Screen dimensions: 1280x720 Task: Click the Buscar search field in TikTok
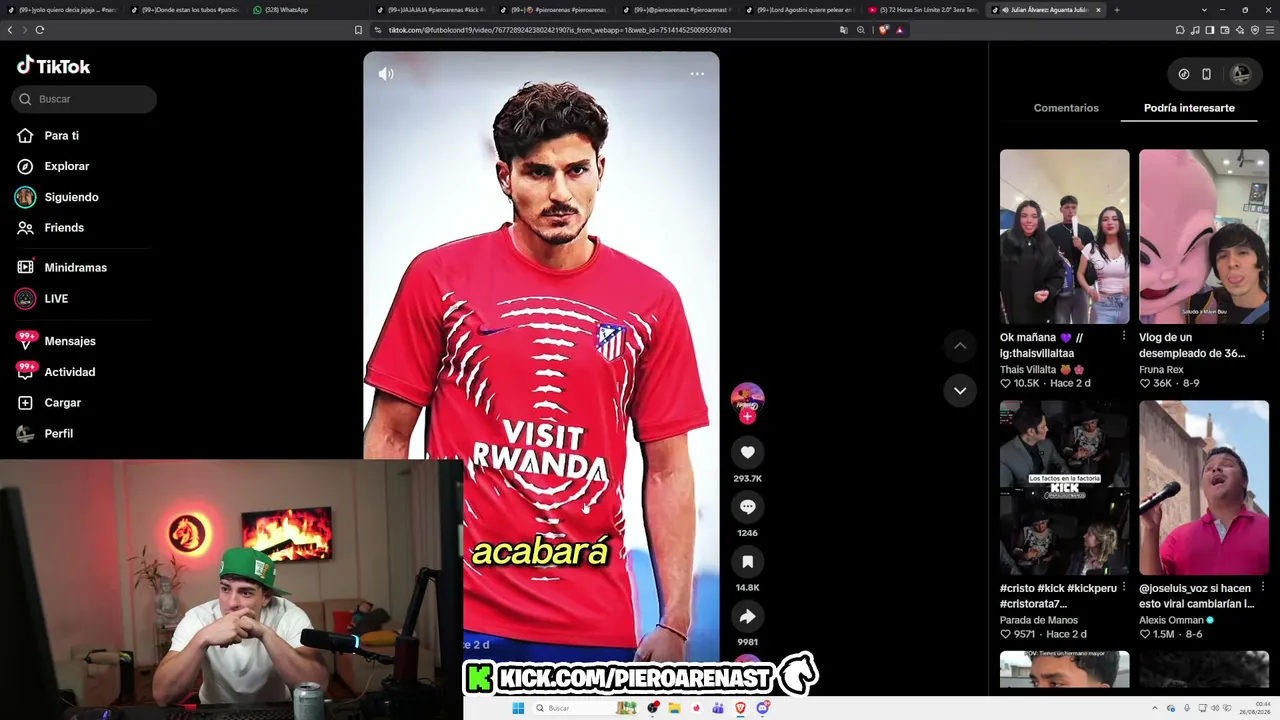pyautogui.click(x=85, y=99)
